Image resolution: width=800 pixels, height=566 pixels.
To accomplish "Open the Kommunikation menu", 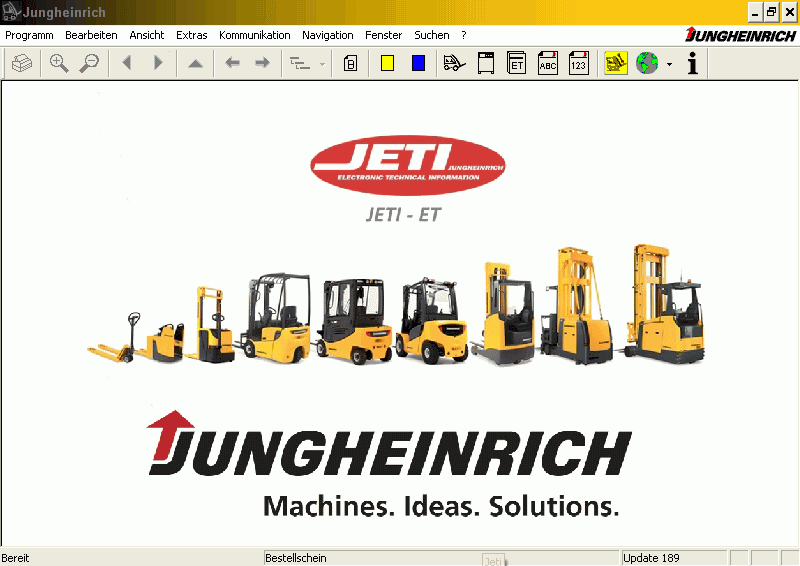I will click(254, 35).
